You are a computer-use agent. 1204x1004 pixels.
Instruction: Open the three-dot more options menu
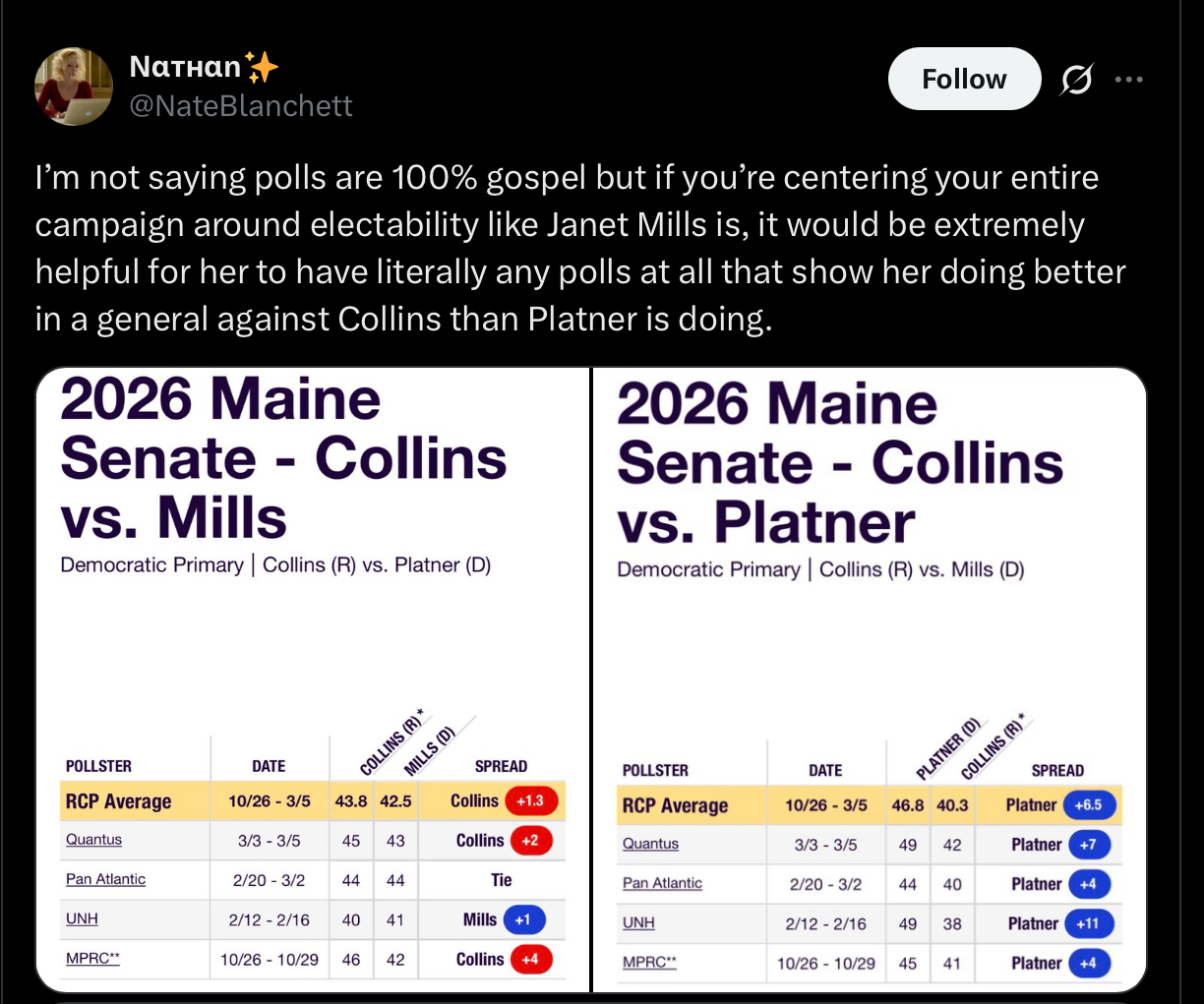(x=1129, y=80)
